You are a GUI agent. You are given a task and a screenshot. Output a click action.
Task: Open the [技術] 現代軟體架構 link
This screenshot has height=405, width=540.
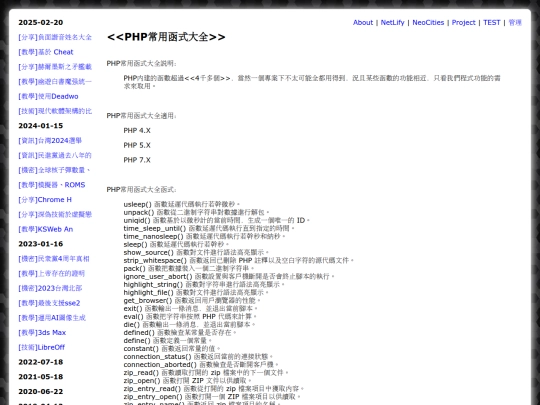click(x=55, y=111)
